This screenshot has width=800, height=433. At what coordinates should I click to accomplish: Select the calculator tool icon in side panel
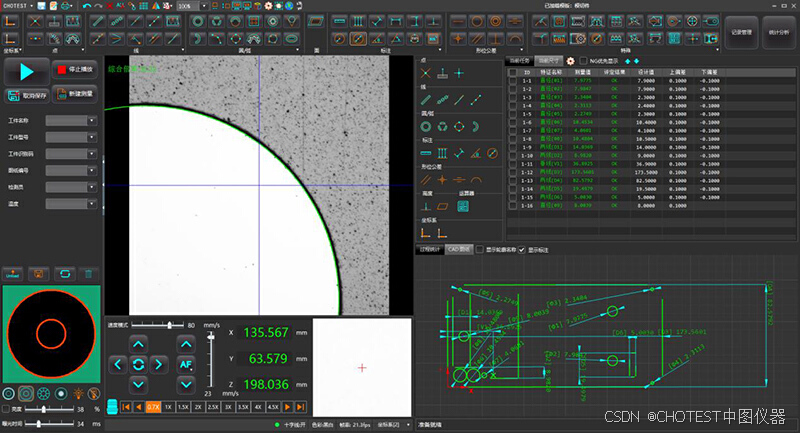click(x=463, y=206)
